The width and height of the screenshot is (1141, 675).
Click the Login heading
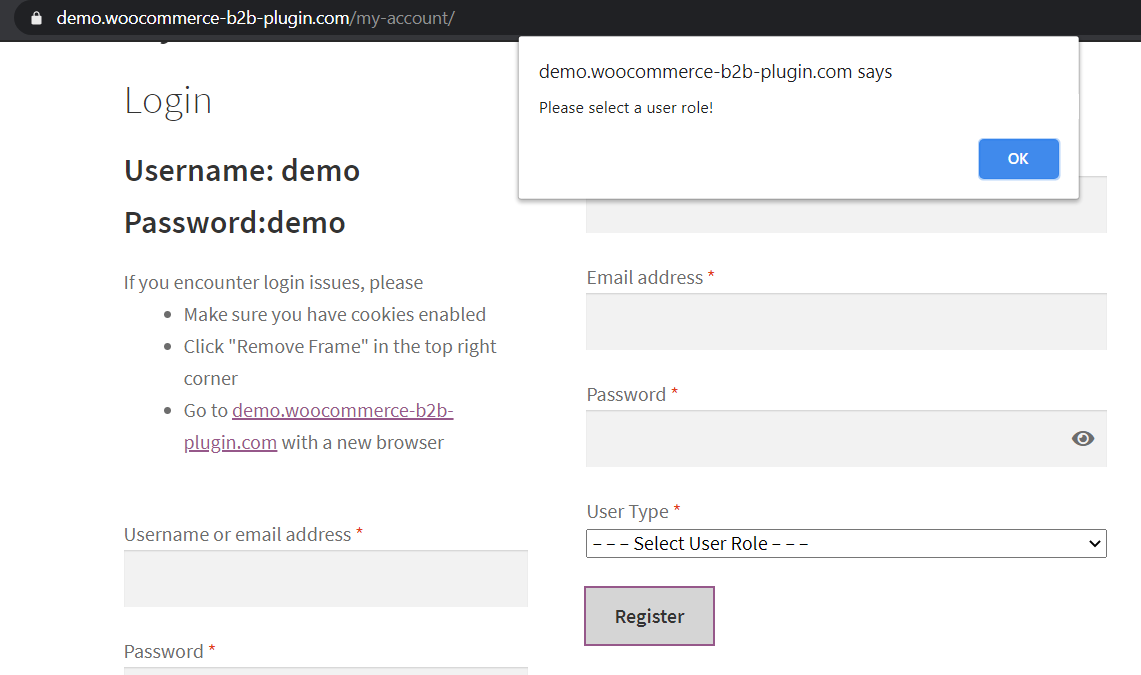tap(168, 101)
